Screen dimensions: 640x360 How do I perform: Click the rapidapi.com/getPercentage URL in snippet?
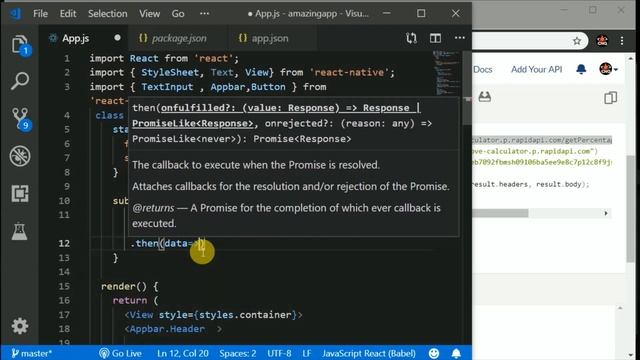pos(542,140)
